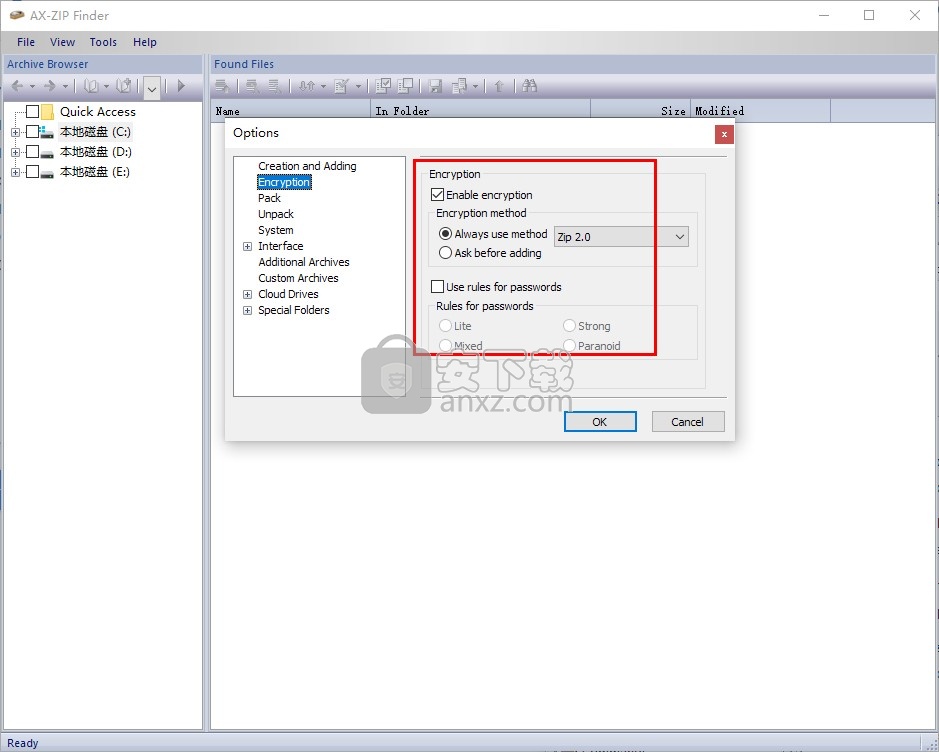
Task: Expand the (C:) drive tree node
Action: tap(16, 132)
